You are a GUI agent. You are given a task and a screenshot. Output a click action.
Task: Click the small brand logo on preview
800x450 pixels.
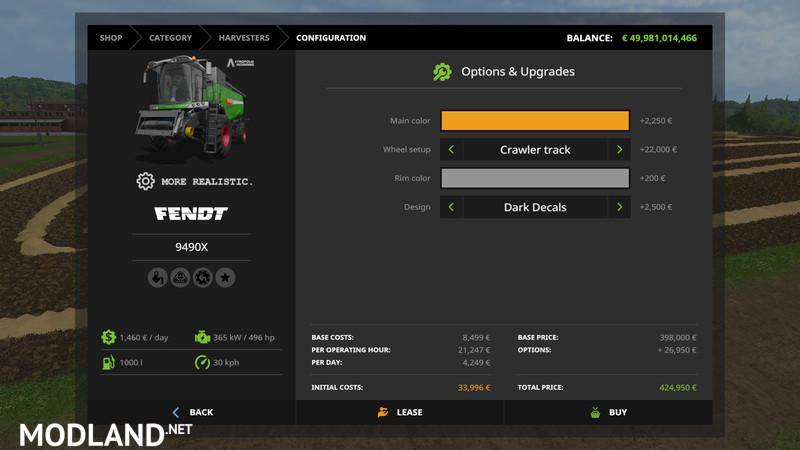pyautogui.click(x=240, y=63)
